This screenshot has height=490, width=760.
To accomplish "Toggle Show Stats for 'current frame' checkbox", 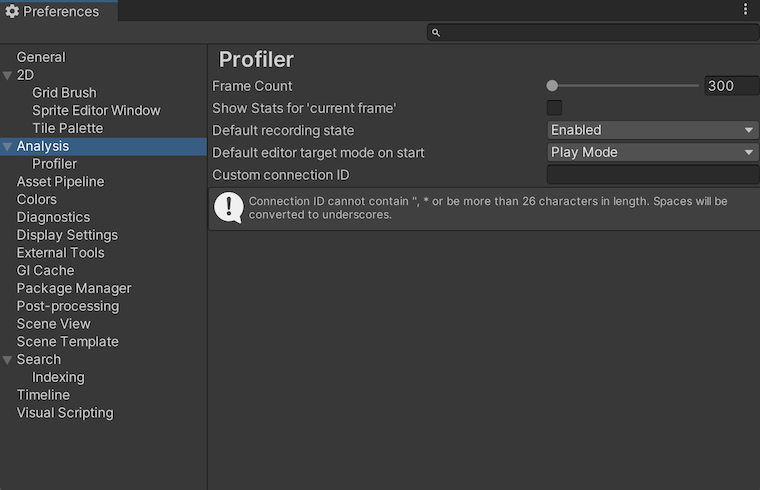I will 554,108.
